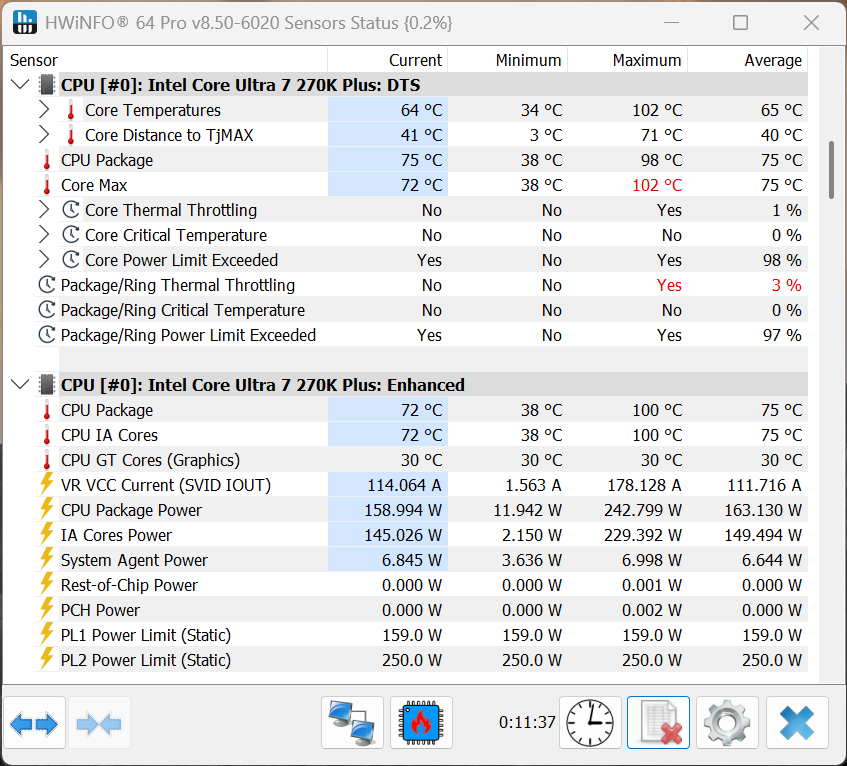The width and height of the screenshot is (847, 766).
Task: Collapse the CPU DTS sensor group
Action: click(x=21, y=85)
